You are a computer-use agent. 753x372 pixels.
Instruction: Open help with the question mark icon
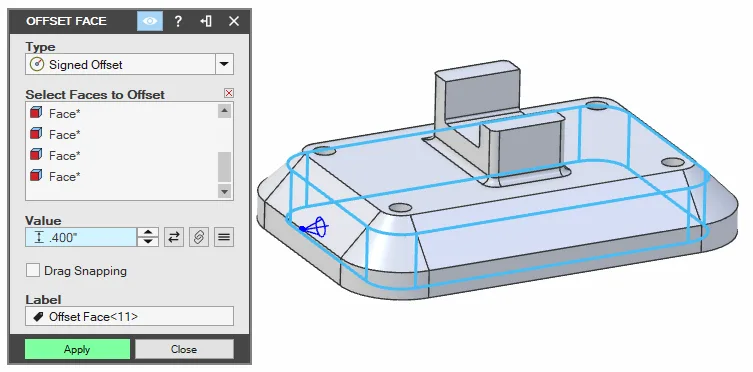[178, 21]
